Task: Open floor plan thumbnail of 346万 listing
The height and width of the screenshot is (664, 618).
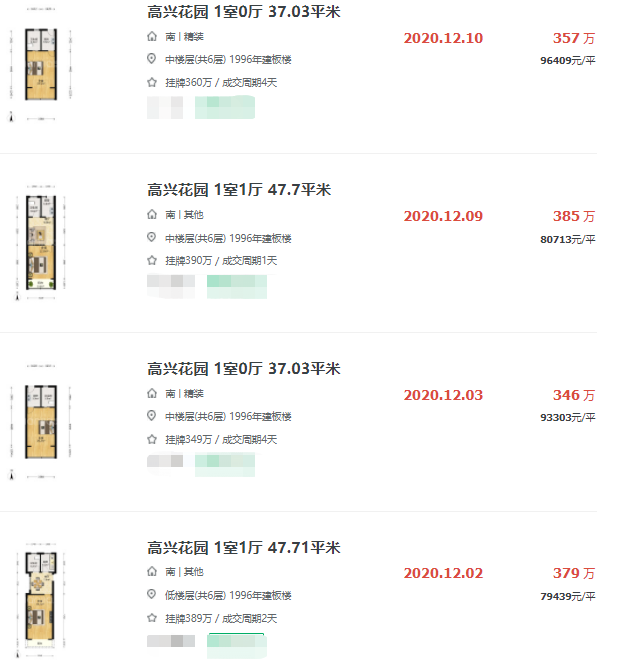Action: tap(41, 421)
